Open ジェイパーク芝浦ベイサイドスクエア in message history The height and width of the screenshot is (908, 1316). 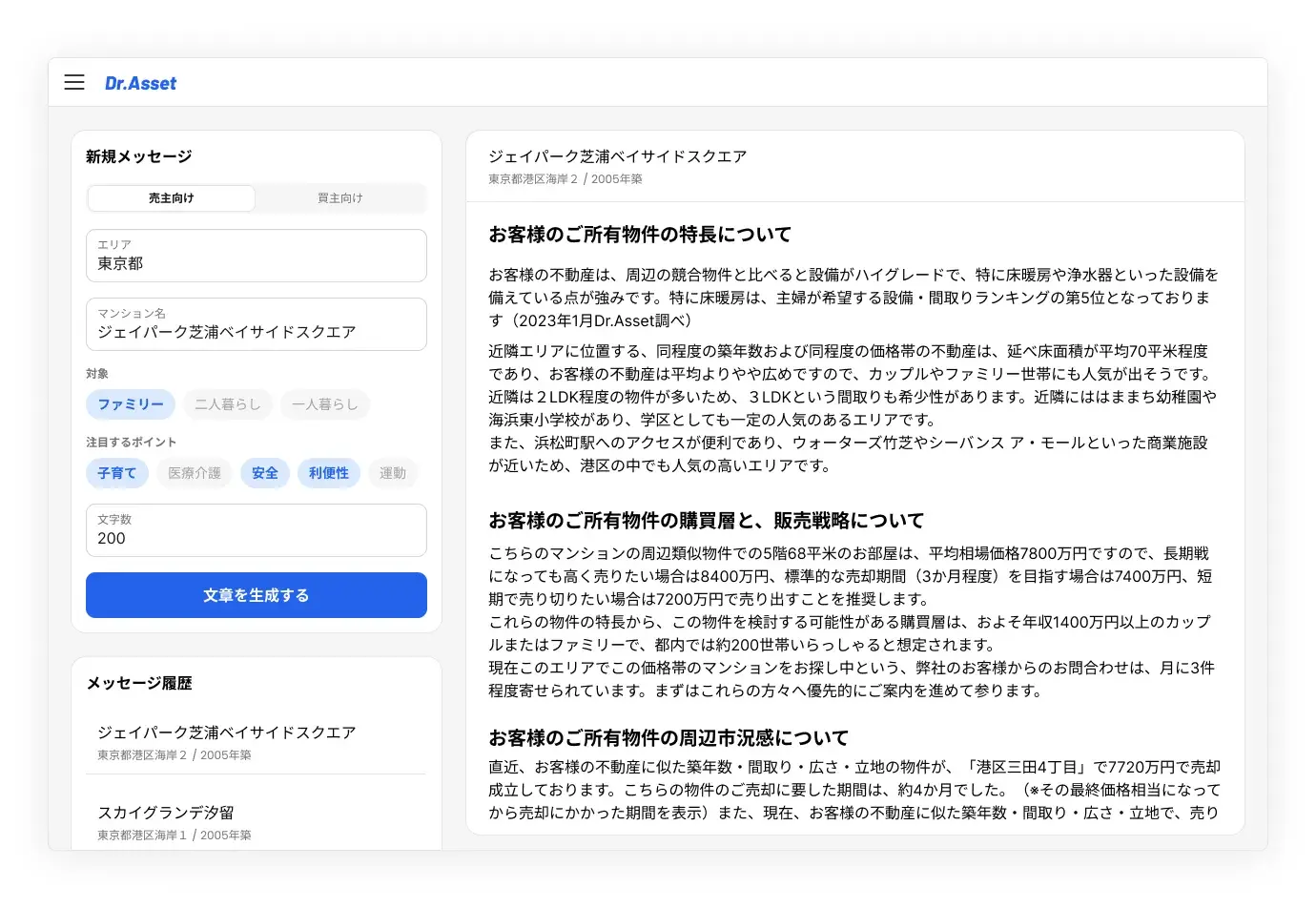pyautogui.click(x=257, y=742)
